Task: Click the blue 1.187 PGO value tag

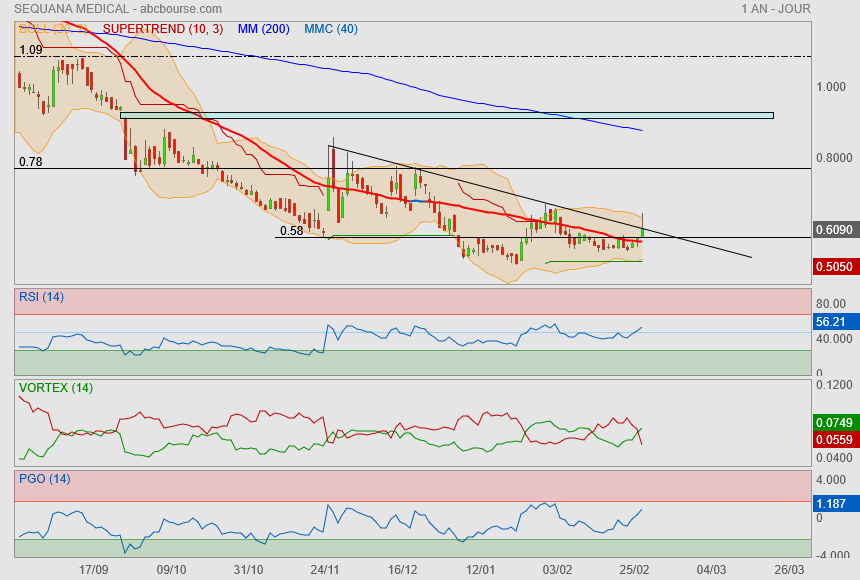Action: click(x=833, y=504)
